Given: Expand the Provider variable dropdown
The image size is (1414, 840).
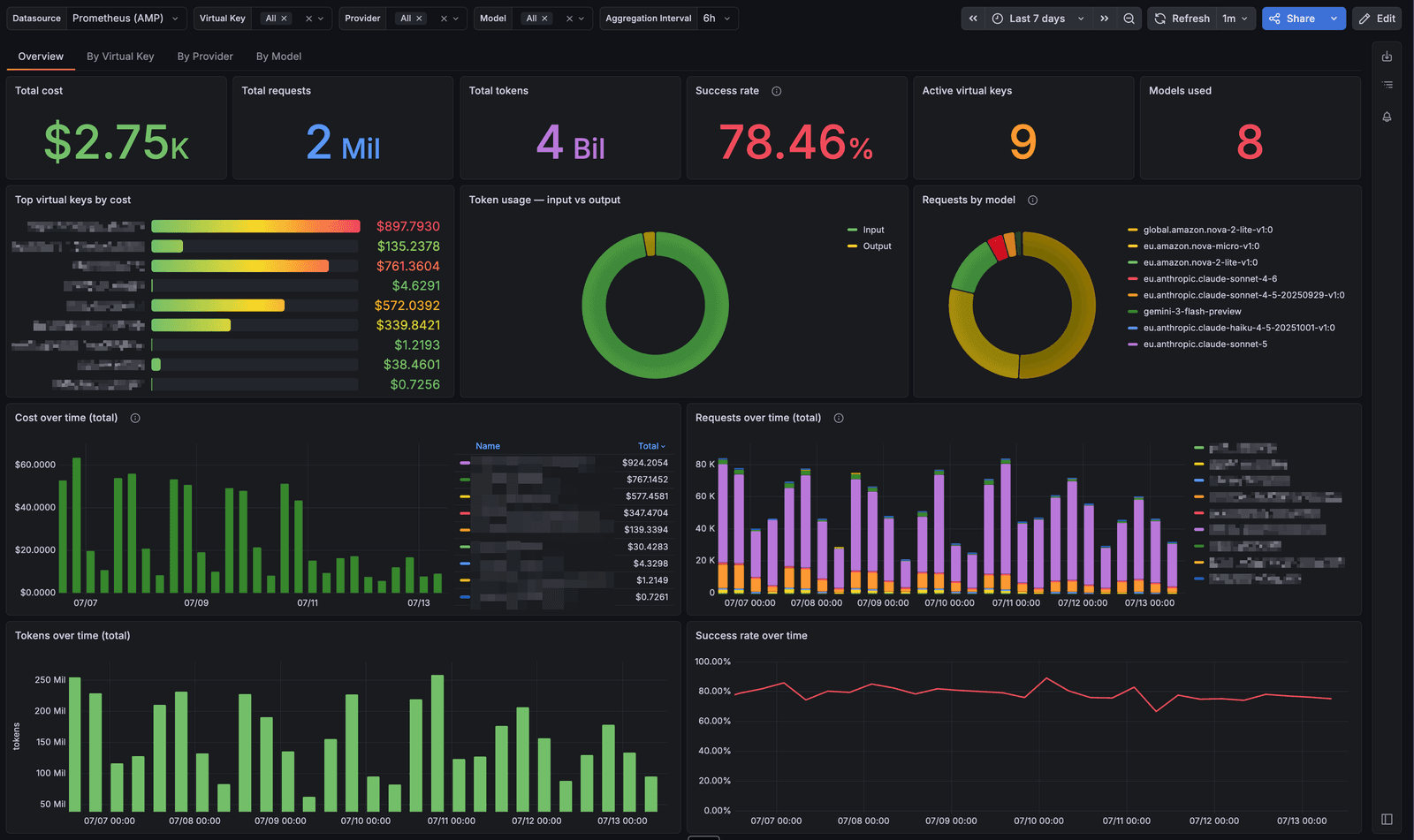Looking at the screenshot, I should (x=456, y=19).
